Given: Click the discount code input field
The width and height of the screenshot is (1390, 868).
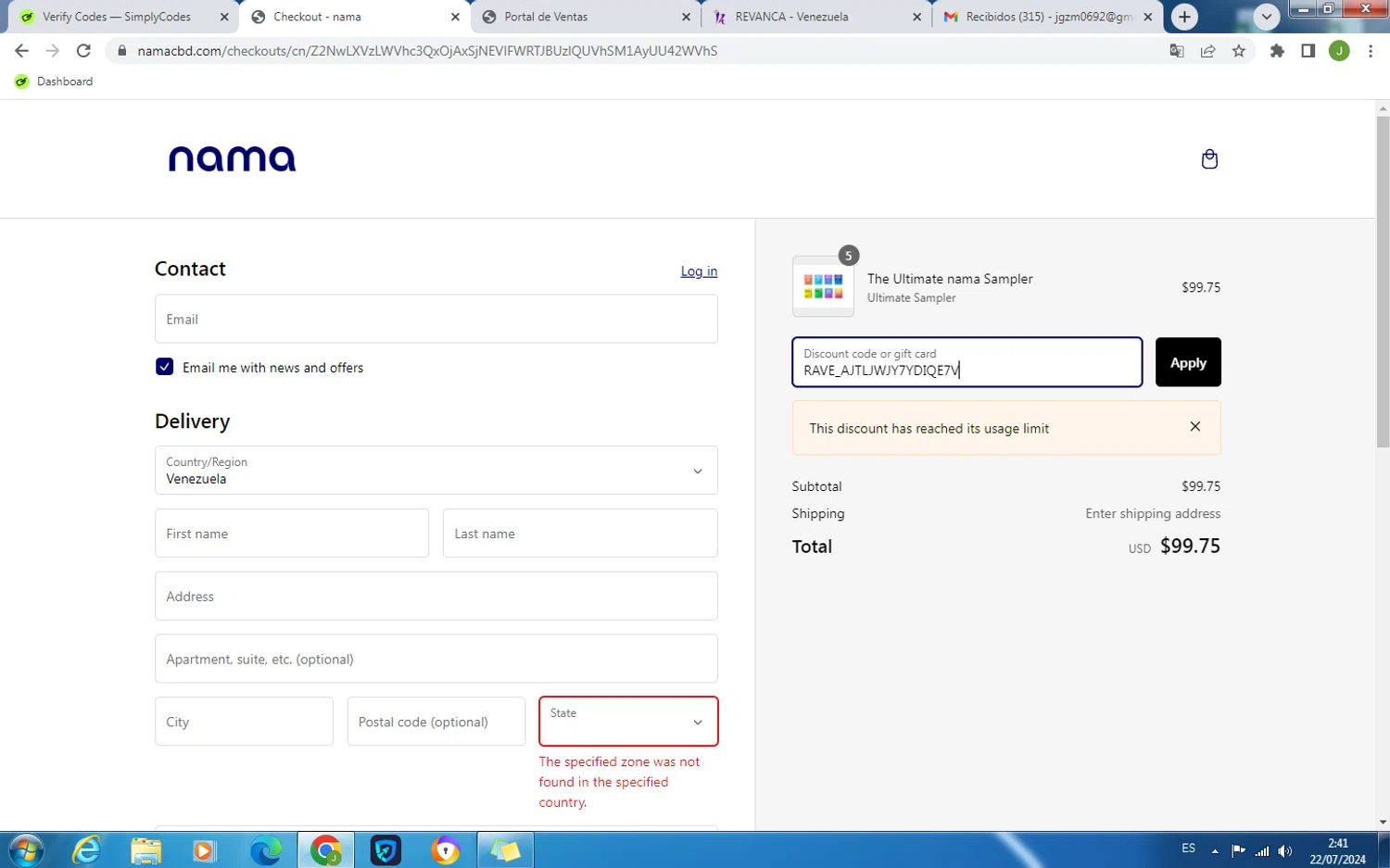Looking at the screenshot, I should 967,362.
